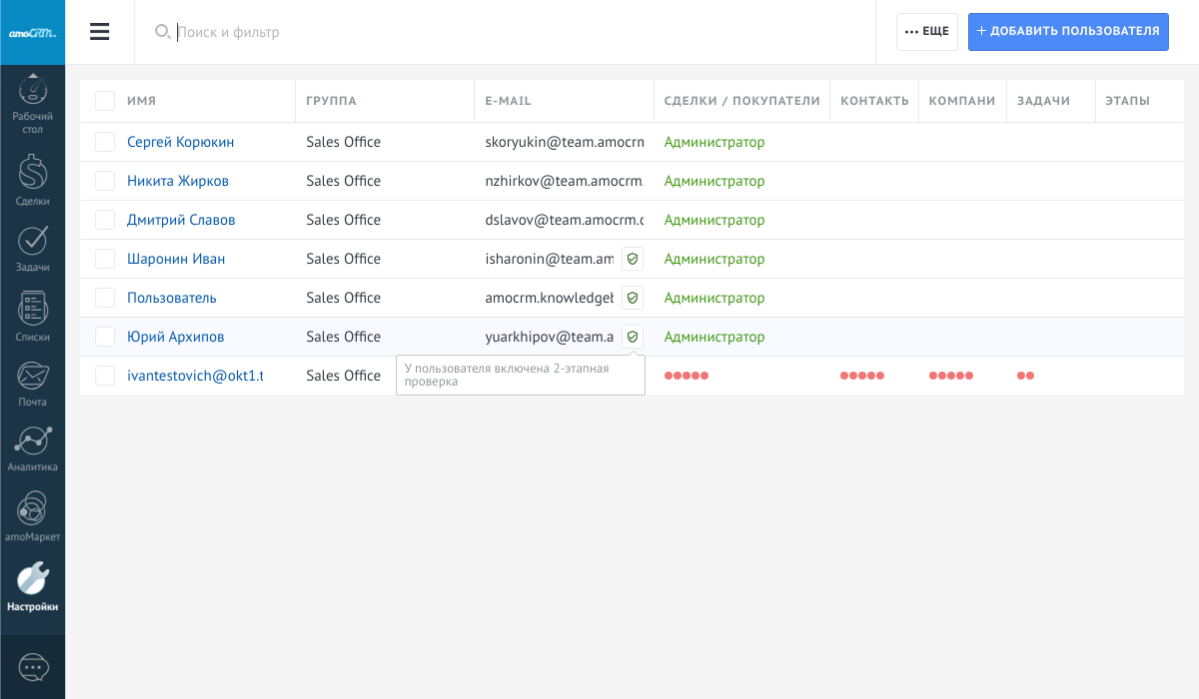Open the Еще more options dropdown
This screenshot has height=699, width=1199.
click(926, 32)
